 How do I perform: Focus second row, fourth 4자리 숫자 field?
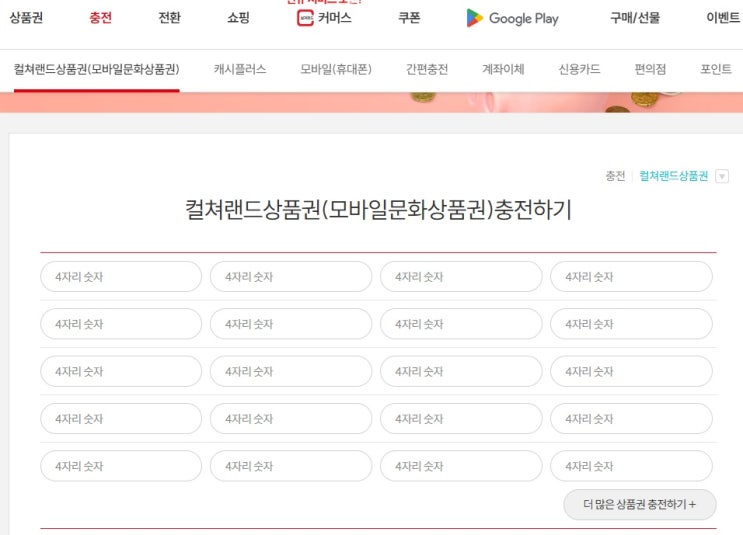[631, 324]
